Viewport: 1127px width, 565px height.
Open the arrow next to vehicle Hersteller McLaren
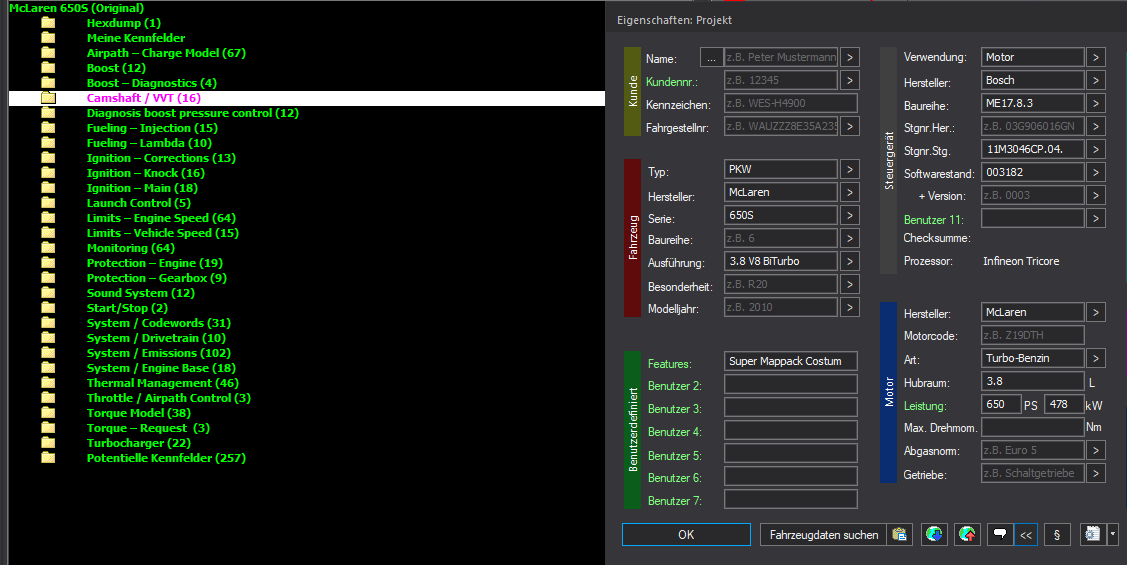click(850, 193)
